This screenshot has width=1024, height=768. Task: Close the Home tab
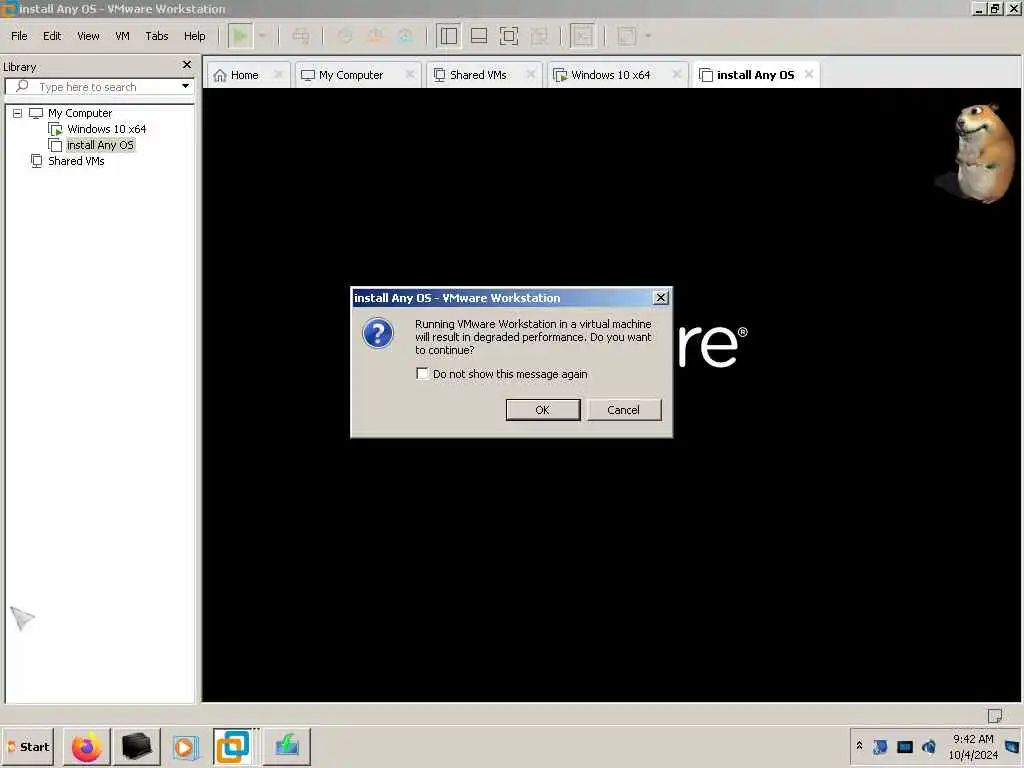278,74
